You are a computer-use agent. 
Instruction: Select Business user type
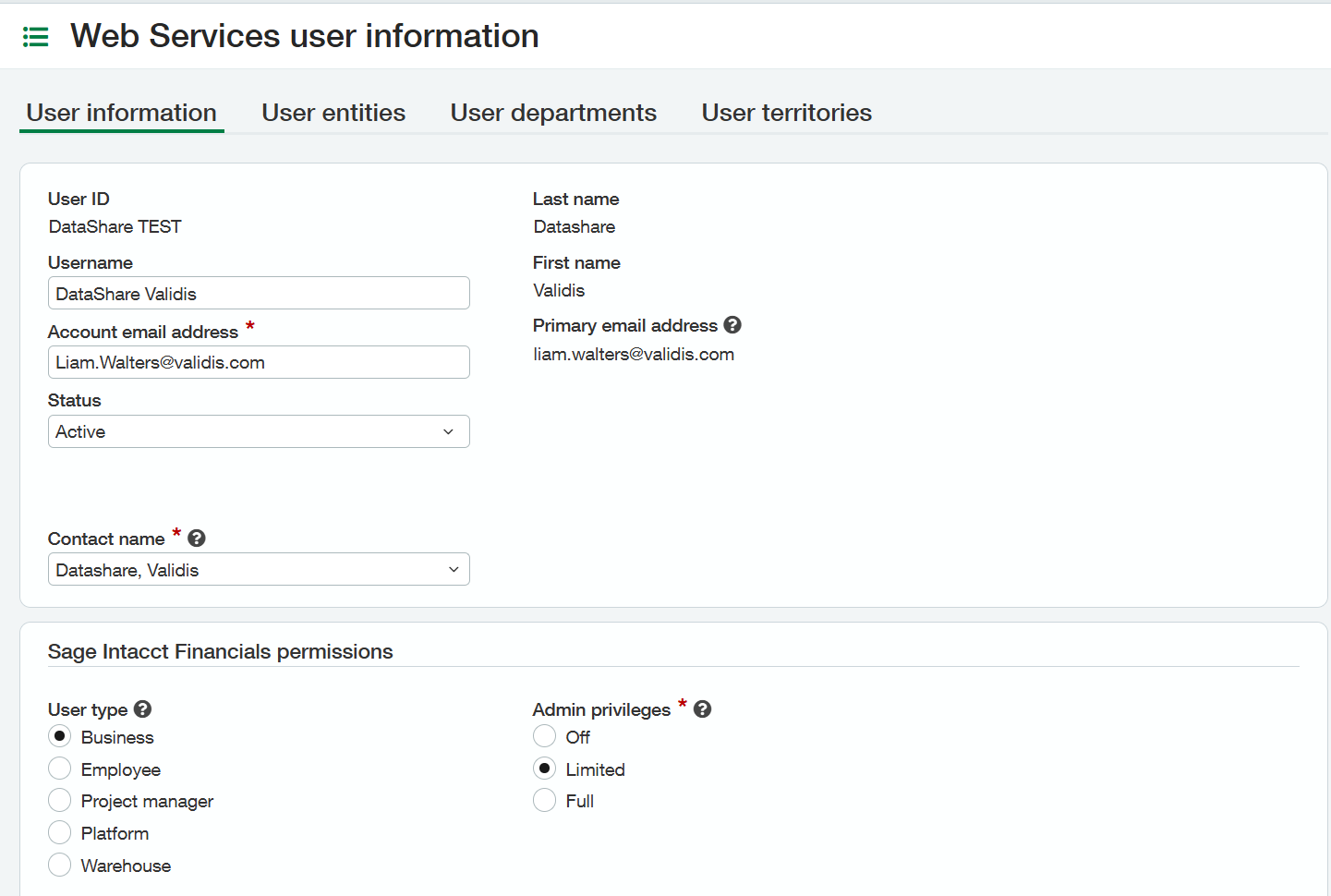60,737
